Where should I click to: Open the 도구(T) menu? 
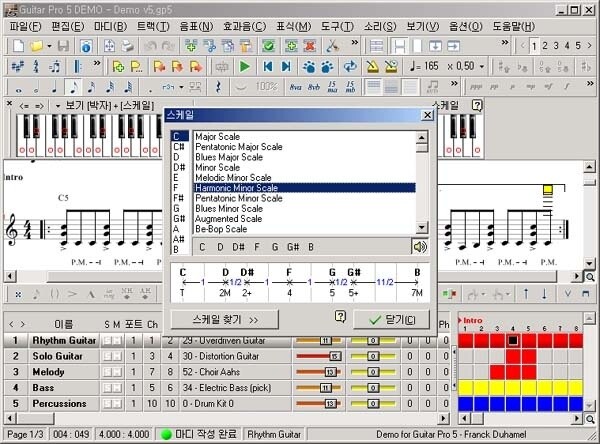coord(337,26)
